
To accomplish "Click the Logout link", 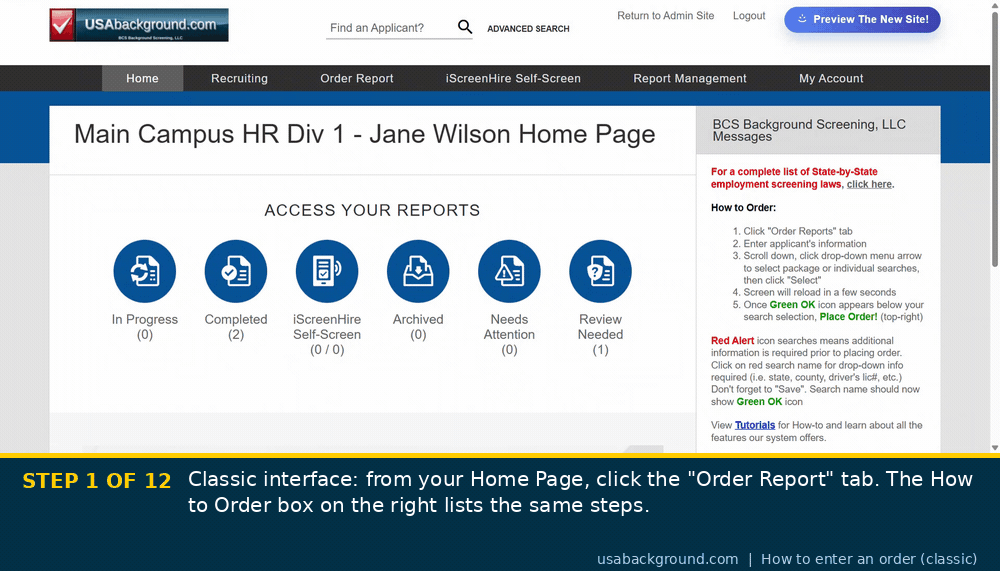I will coord(749,16).
